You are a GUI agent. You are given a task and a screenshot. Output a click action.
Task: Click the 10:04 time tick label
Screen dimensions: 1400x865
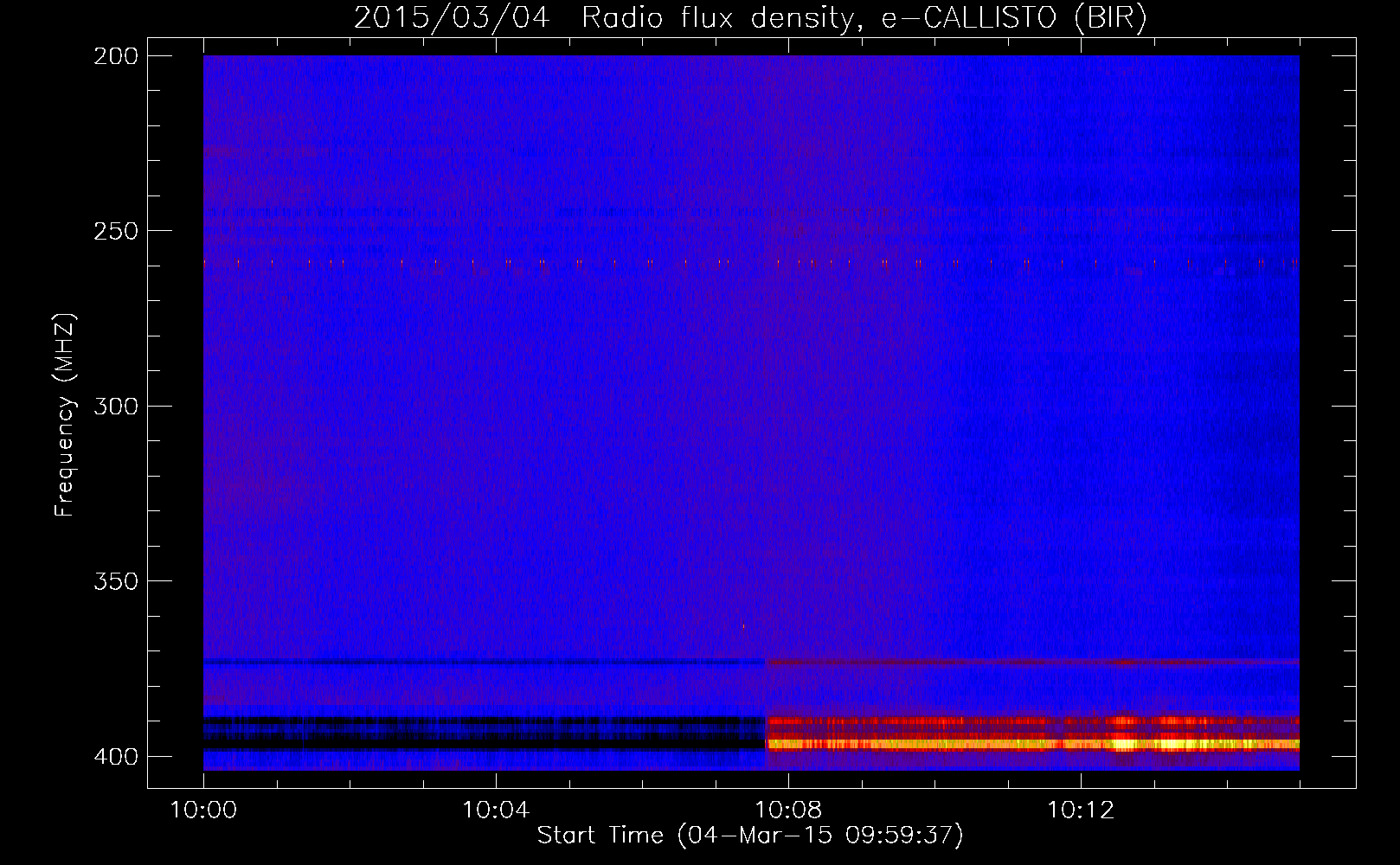[496, 810]
